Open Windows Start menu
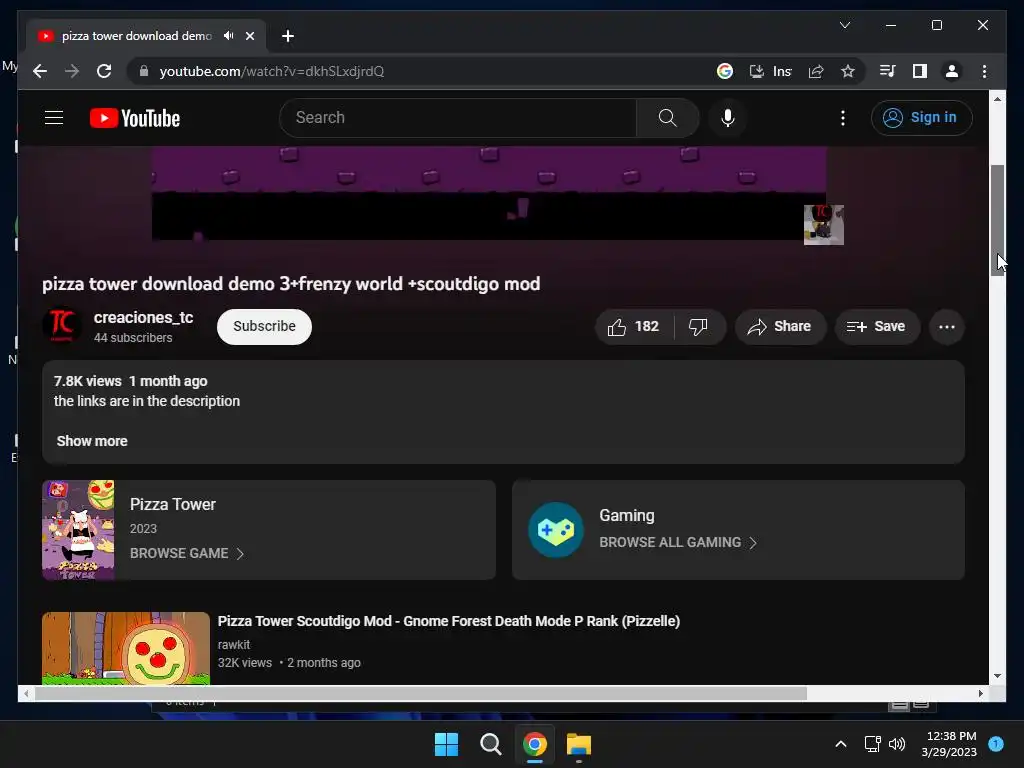The image size is (1024, 768). (446, 744)
